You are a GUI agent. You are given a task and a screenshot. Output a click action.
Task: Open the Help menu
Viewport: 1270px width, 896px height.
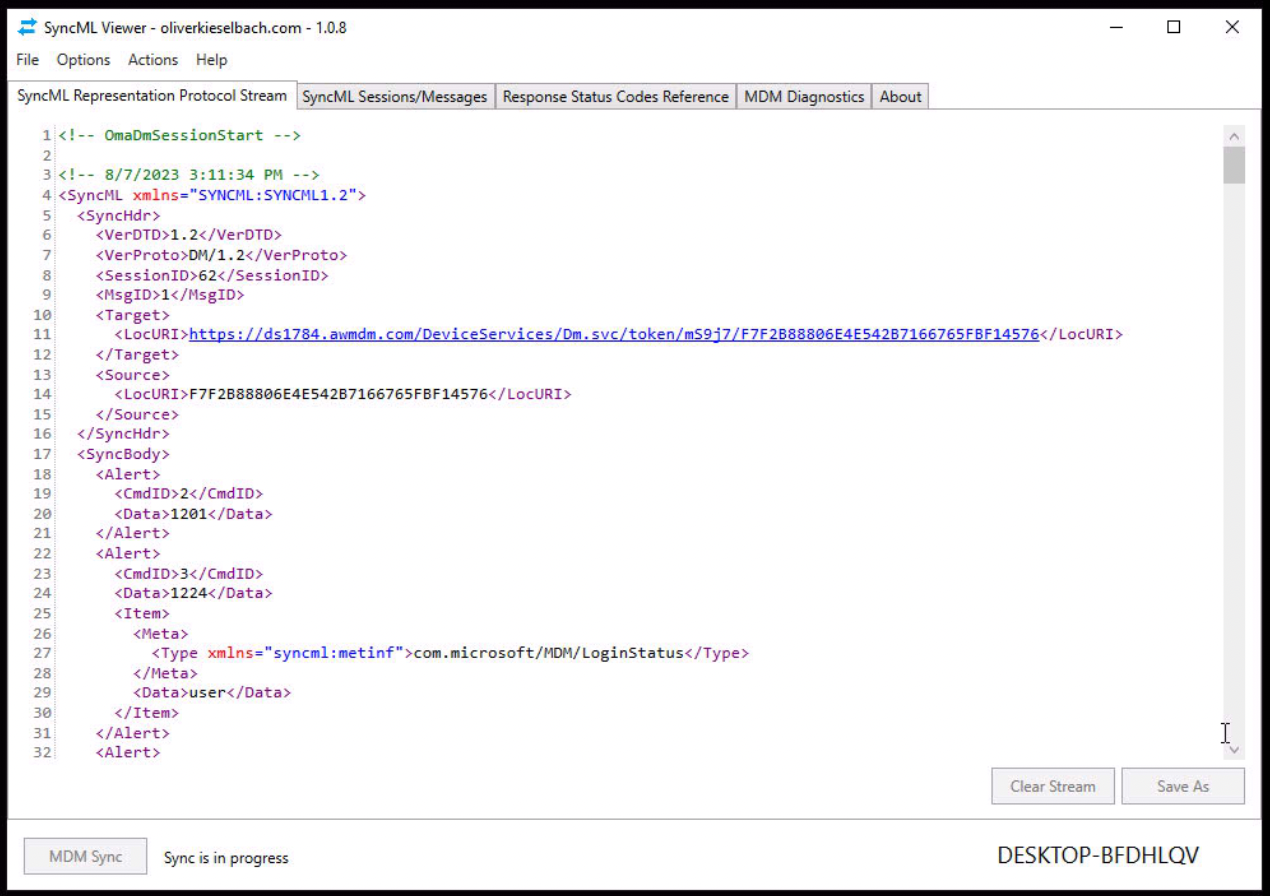[211, 60]
